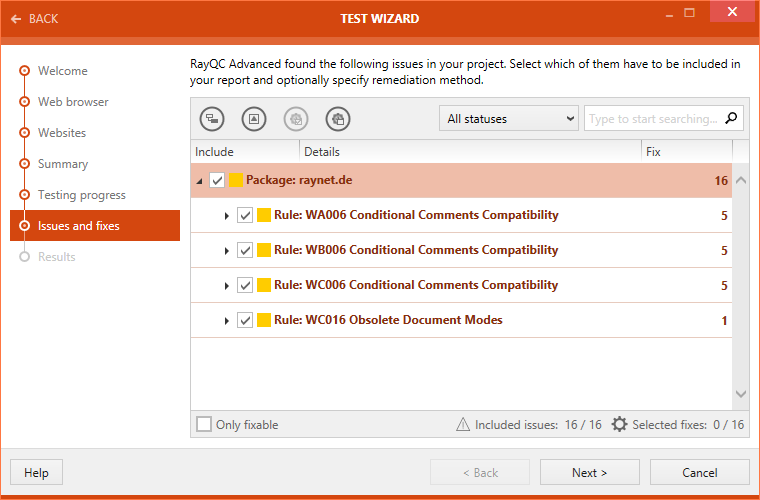The image size is (760, 500).
Task: Click the search magnifier icon
Action: tap(731, 118)
